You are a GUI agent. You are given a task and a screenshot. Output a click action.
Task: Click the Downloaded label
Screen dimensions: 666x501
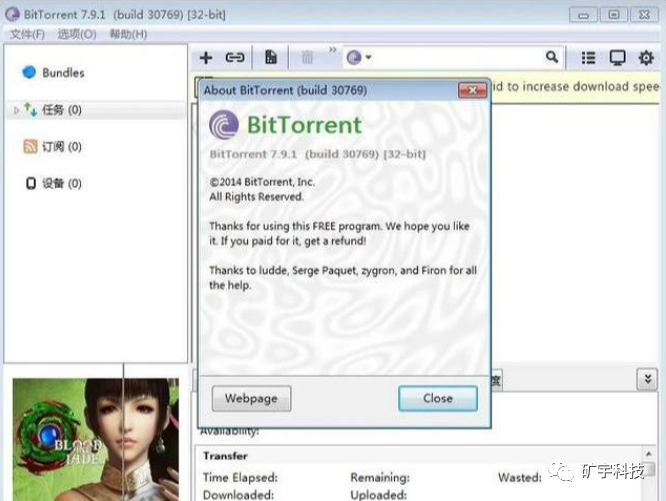(x=238, y=495)
